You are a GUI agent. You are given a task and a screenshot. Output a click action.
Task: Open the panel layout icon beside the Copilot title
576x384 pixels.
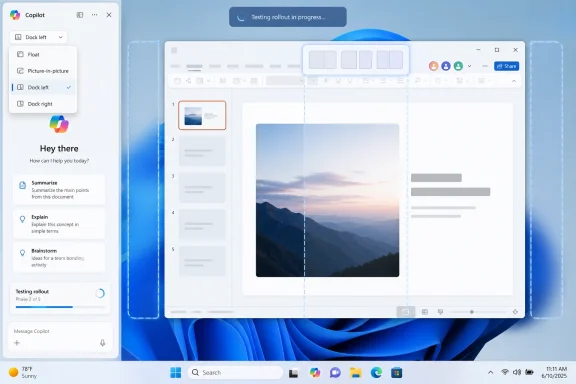point(80,15)
